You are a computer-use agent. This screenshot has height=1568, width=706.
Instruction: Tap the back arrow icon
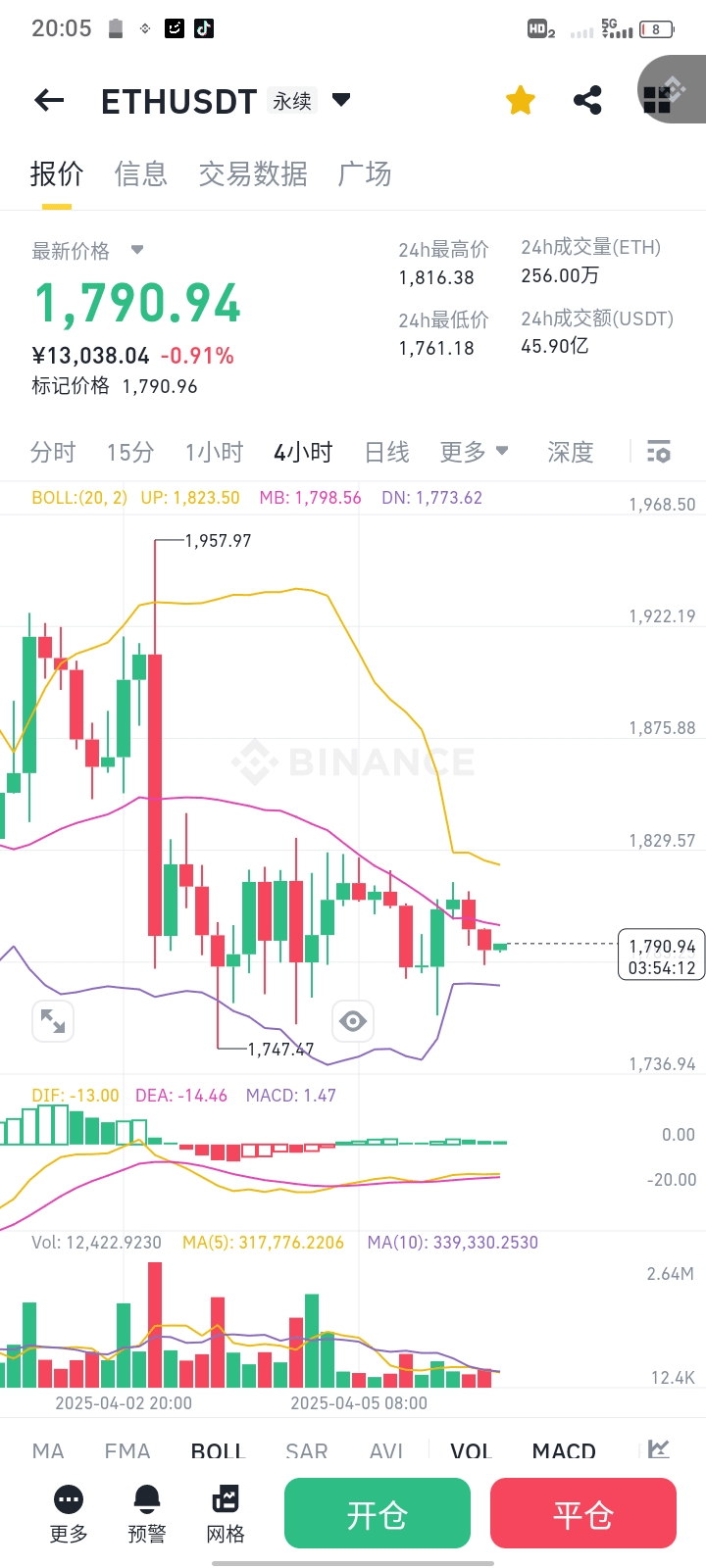pos(49,100)
